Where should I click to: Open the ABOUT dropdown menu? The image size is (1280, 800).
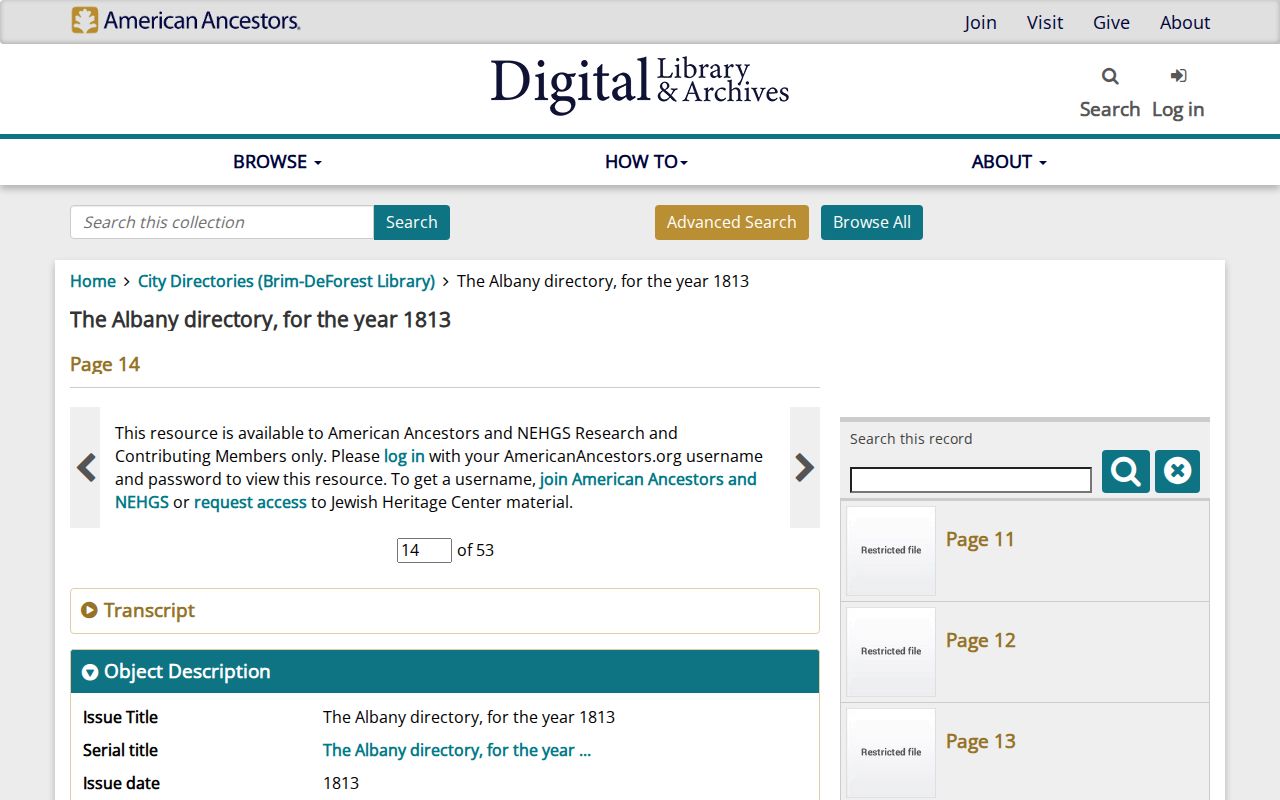1009,162
